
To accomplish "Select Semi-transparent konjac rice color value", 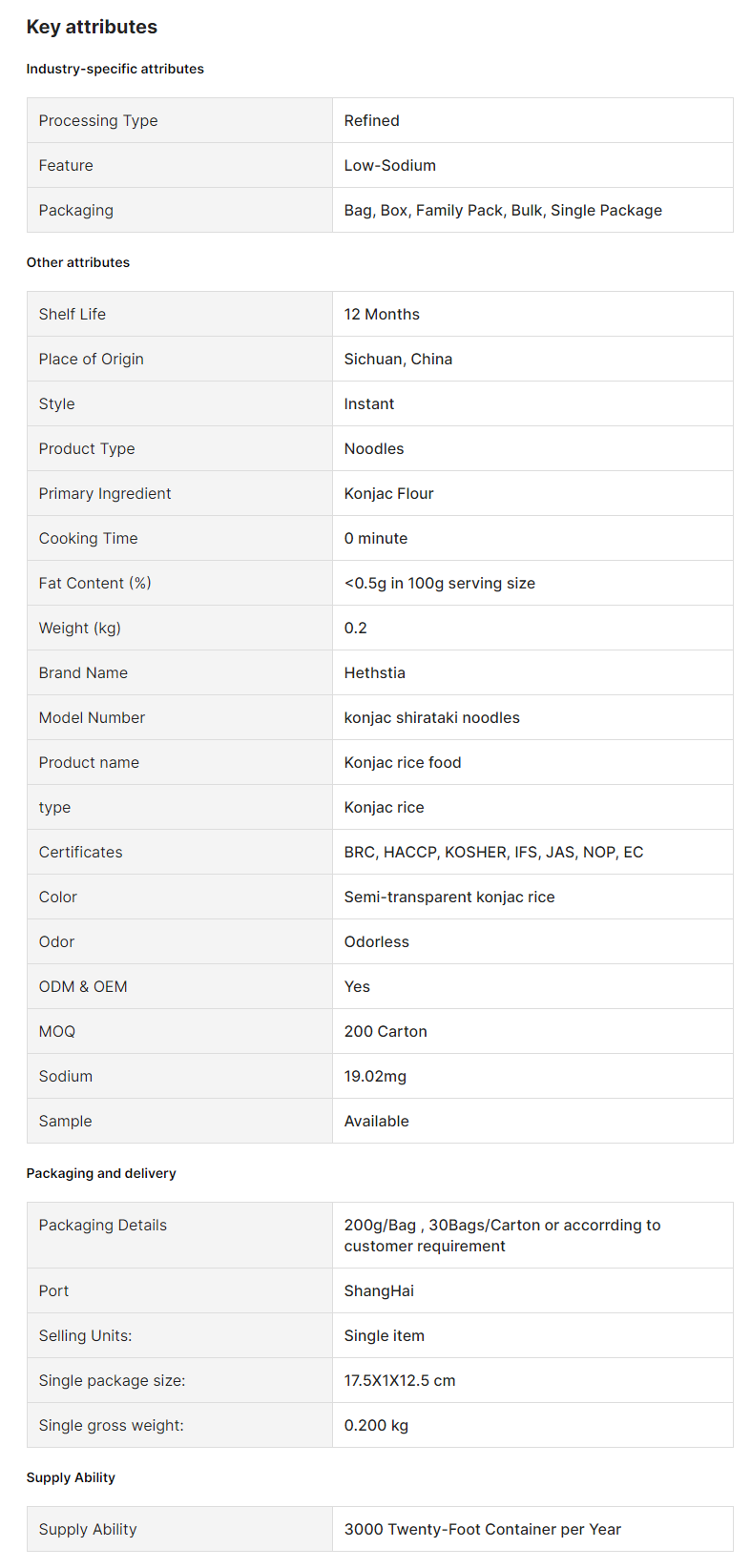I will 449,897.
